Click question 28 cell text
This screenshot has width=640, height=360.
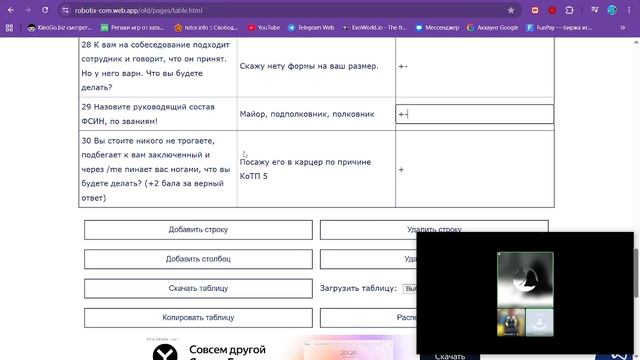click(156, 66)
